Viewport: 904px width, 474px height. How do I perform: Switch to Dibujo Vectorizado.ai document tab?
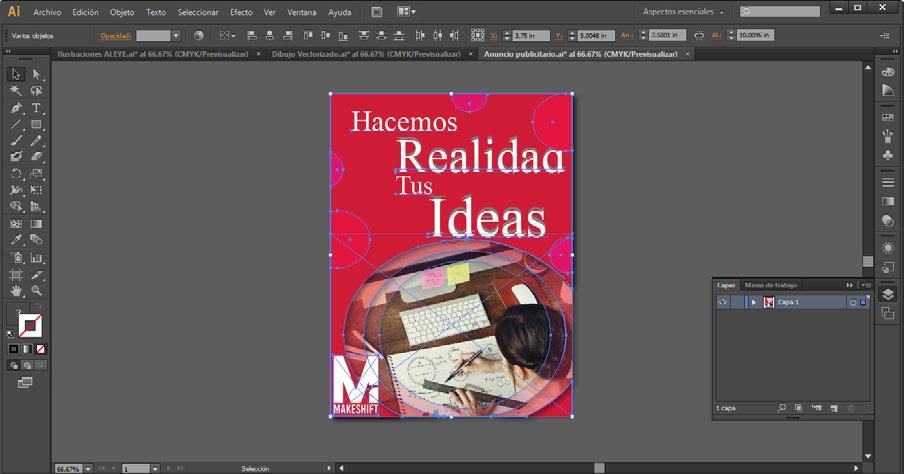click(x=365, y=54)
